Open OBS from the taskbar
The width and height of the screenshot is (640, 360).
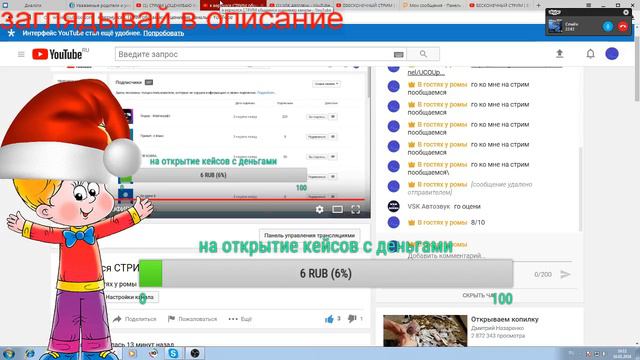(195, 353)
